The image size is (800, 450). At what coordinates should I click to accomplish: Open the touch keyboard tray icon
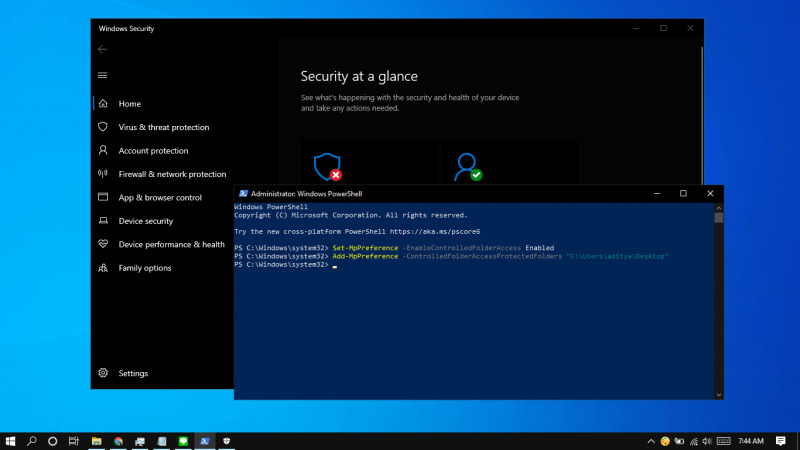click(x=723, y=441)
